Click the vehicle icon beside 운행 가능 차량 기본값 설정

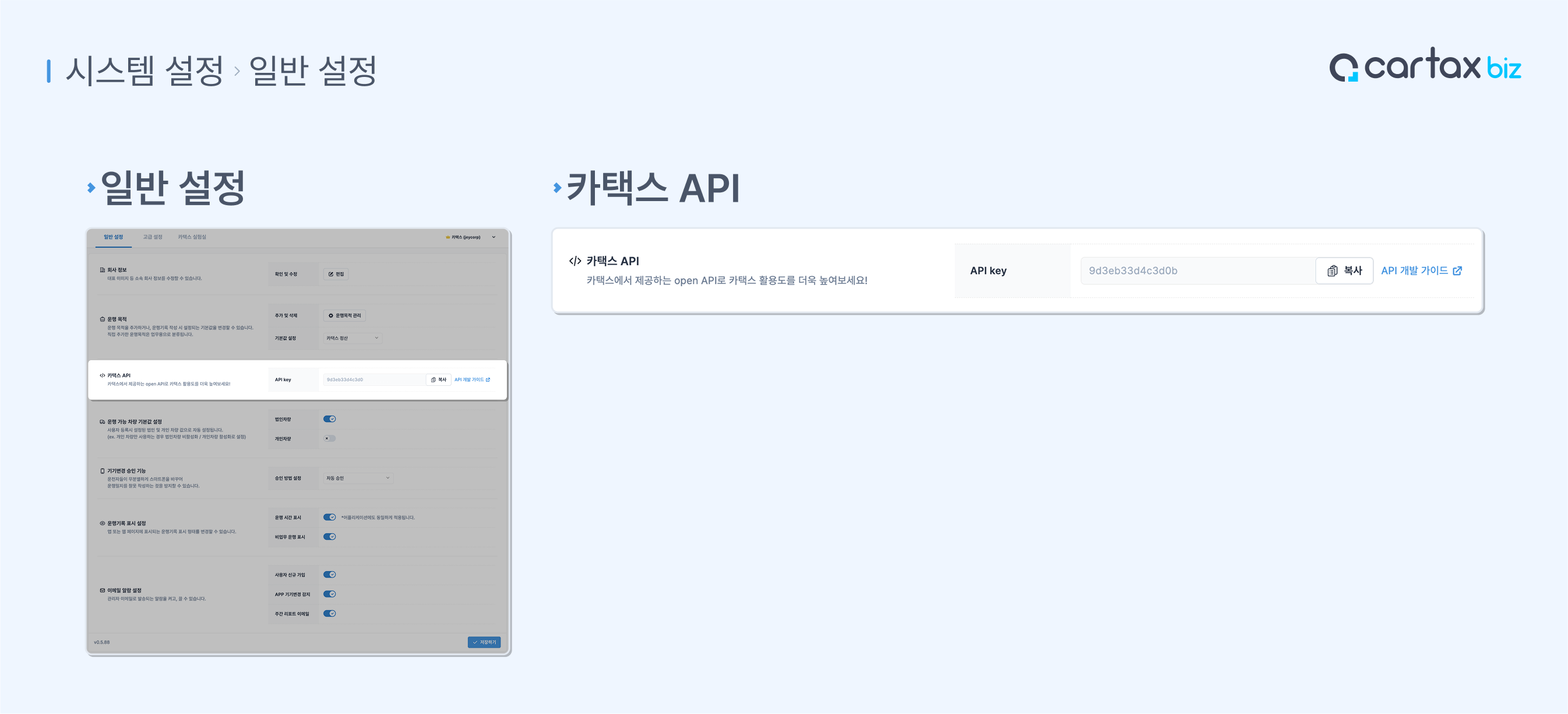click(x=103, y=421)
